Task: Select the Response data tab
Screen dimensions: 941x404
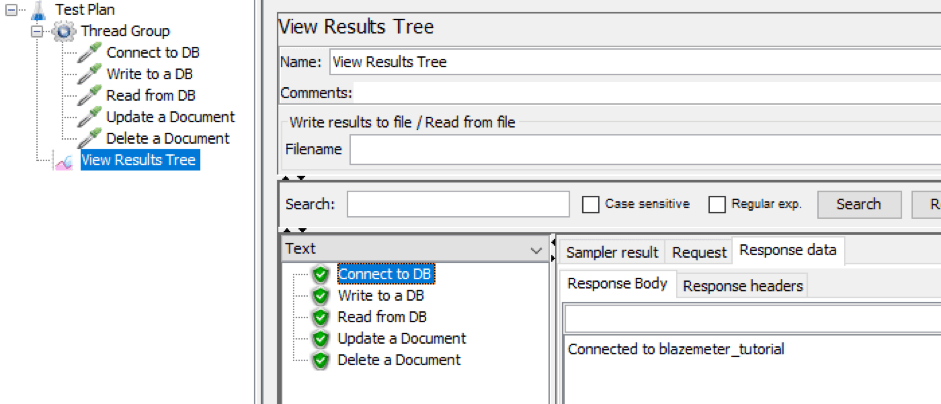Action: click(788, 250)
